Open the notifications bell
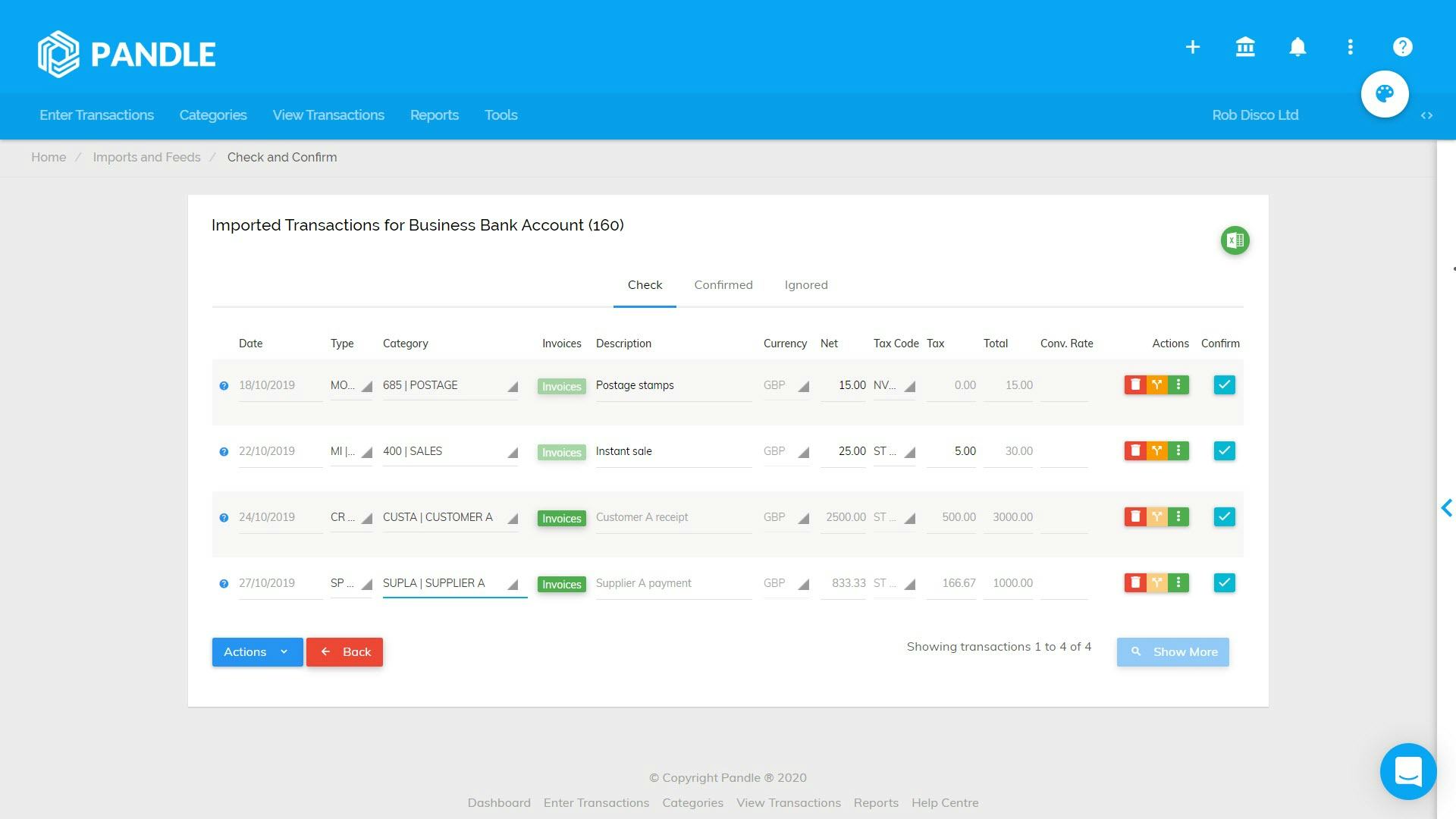 tap(1298, 47)
